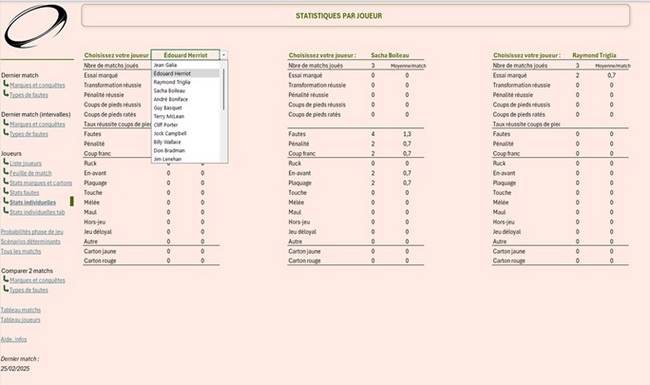Click Edouard Herriot's Carton jaune label

pyautogui.click(x=100, y=251)
